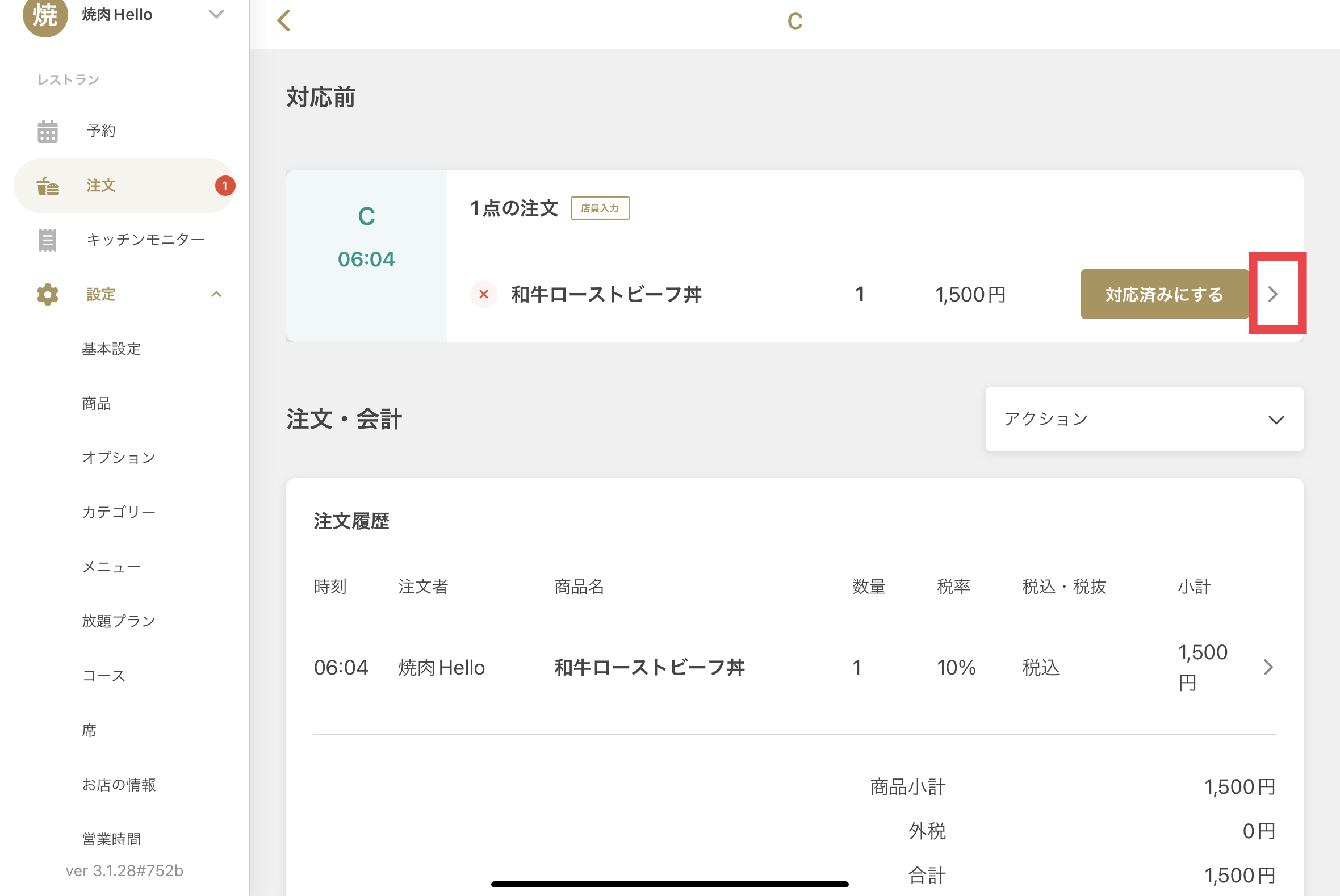Click the food order icon beside 注文
Viewport: 1340px width, 896px height.
tap(48, 186)
